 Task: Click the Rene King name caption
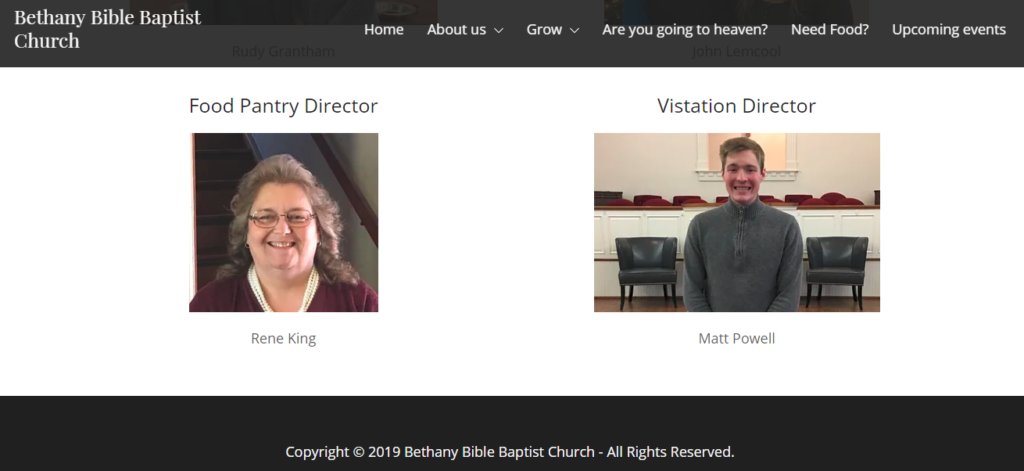pos(283,338)
